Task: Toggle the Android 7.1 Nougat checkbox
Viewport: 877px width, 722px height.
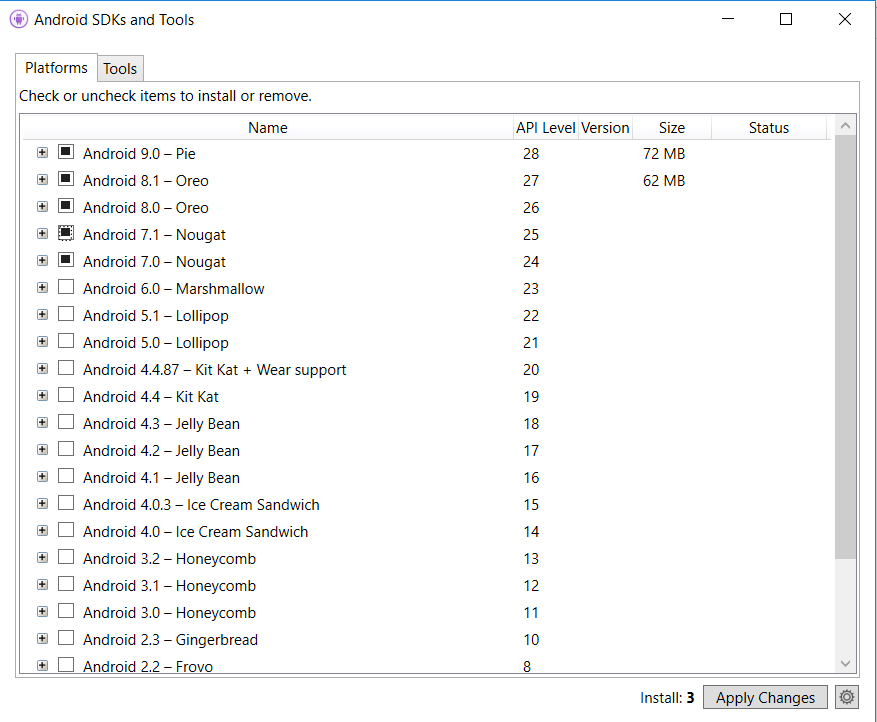Action: [x=66, y=232]
